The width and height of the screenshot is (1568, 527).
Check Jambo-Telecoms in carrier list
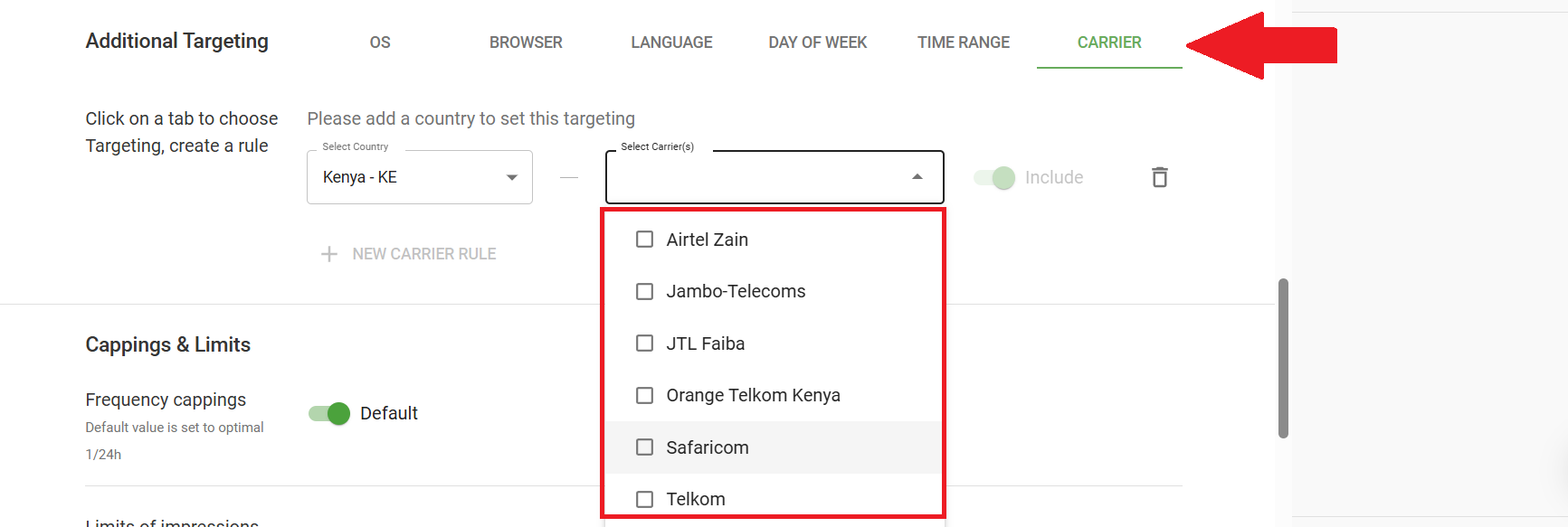(644, 291)
